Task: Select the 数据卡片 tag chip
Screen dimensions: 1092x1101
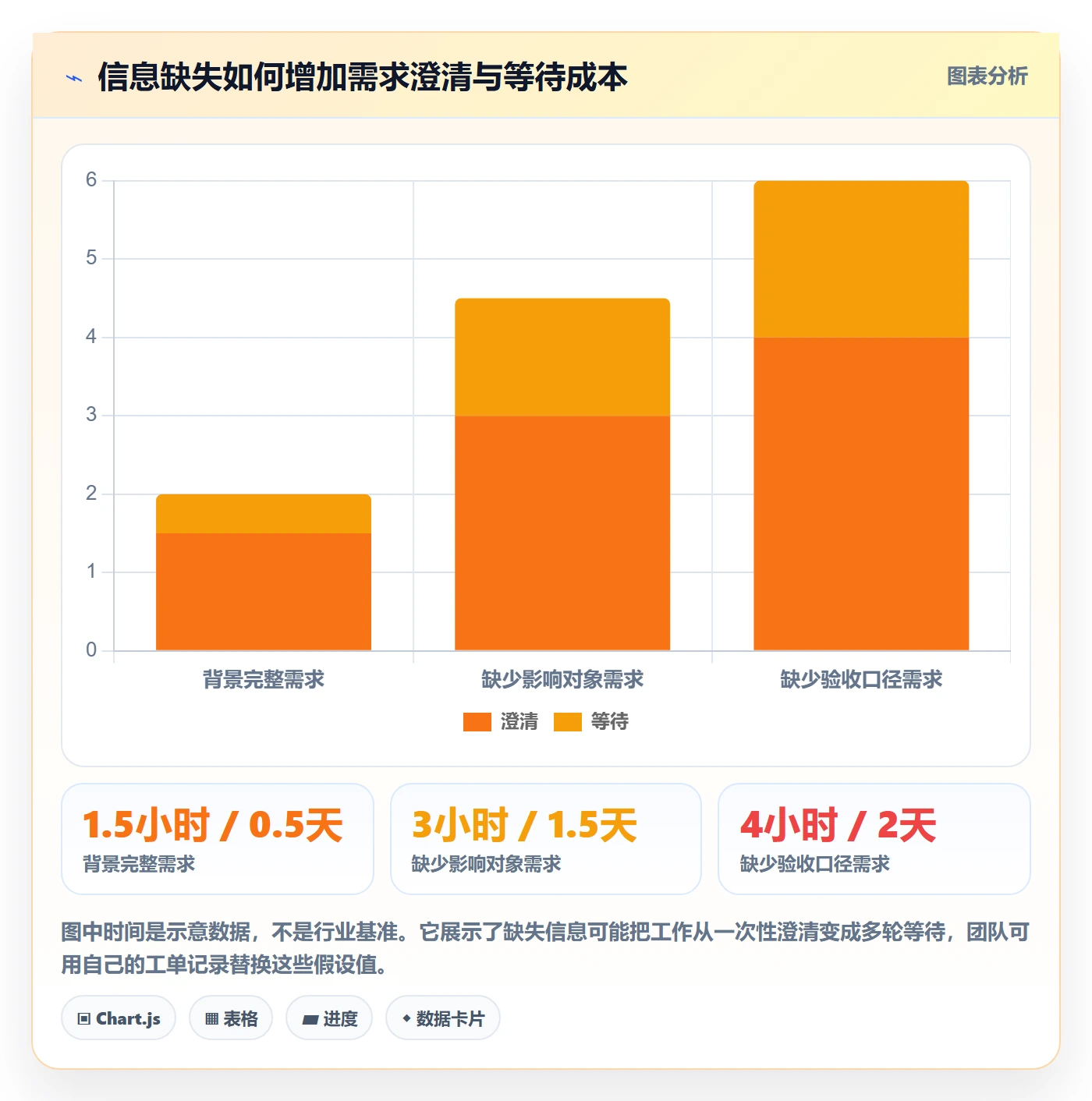Action: click(443, 1018)
